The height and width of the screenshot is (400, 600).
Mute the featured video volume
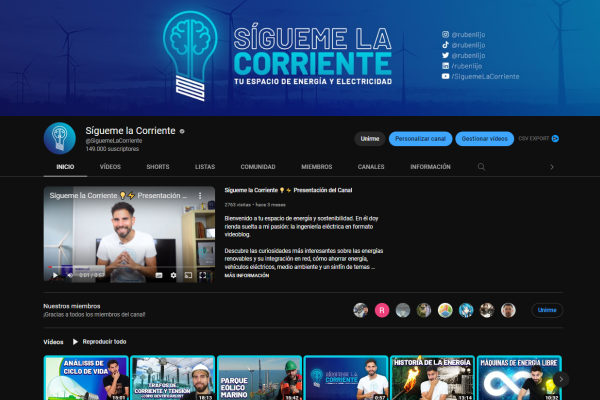click(x=70, y=275)
